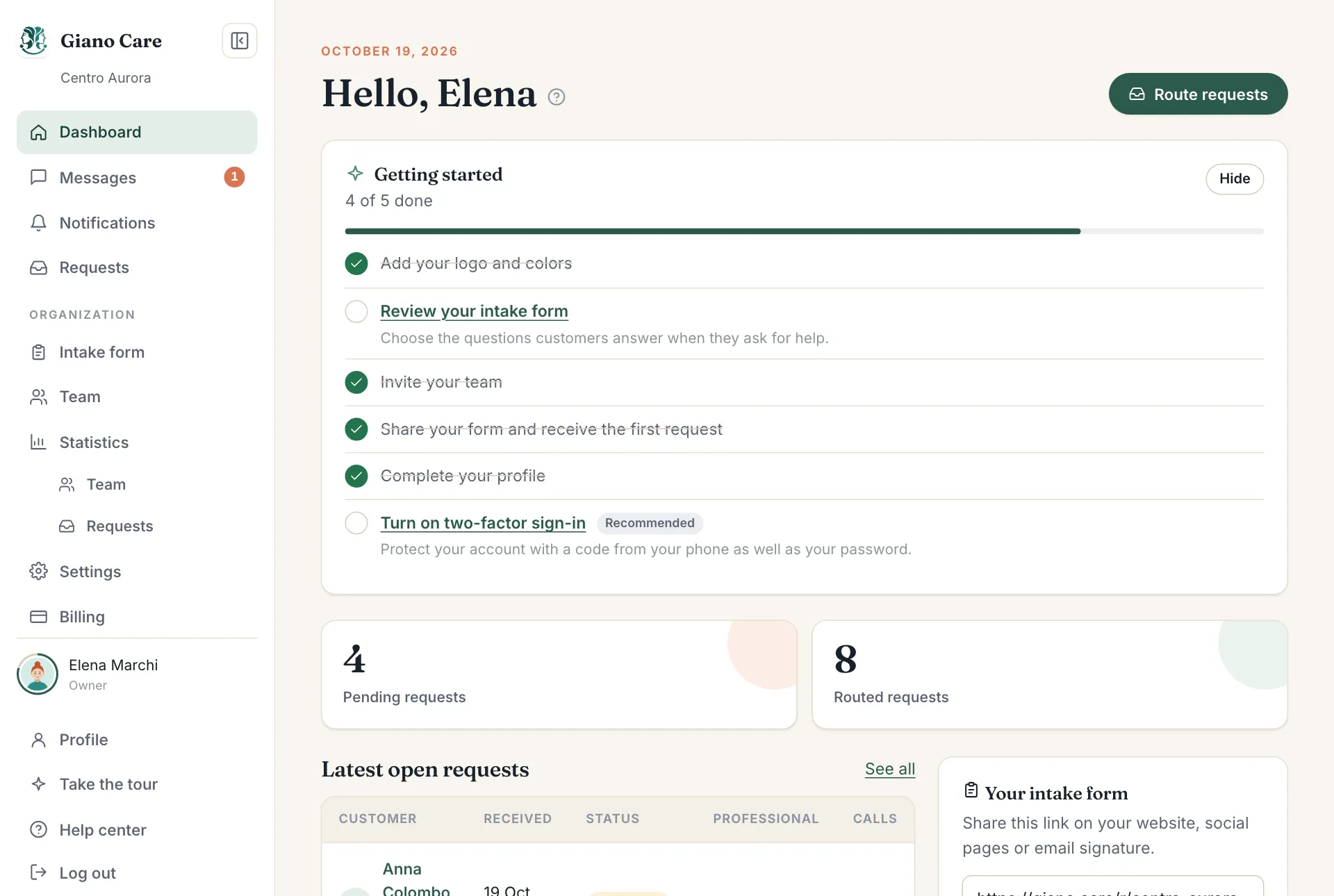
Task: Click the Profile person icon
Action: [x=39, y=740]
